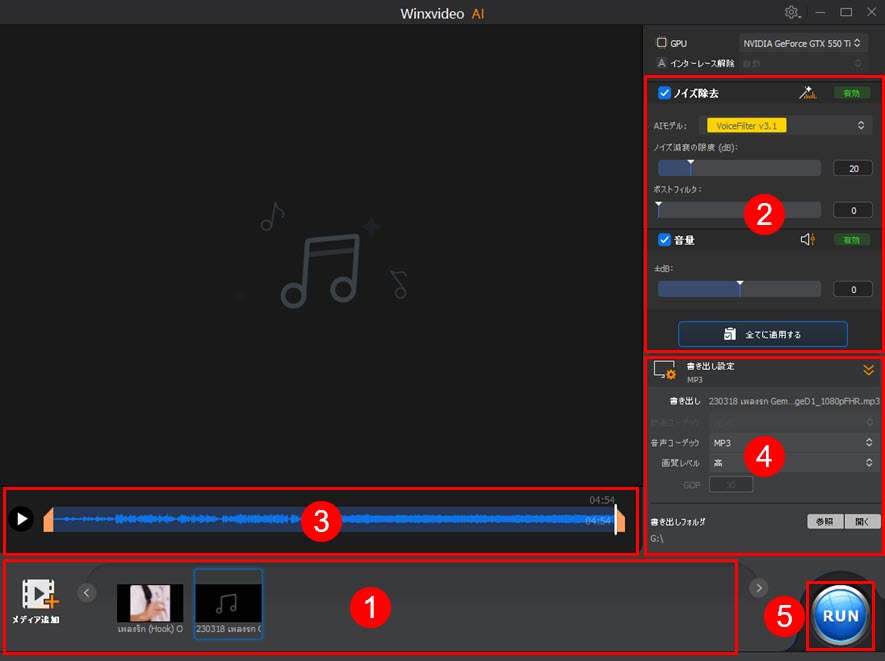Open the インターレース解除 dropdown

802,63
